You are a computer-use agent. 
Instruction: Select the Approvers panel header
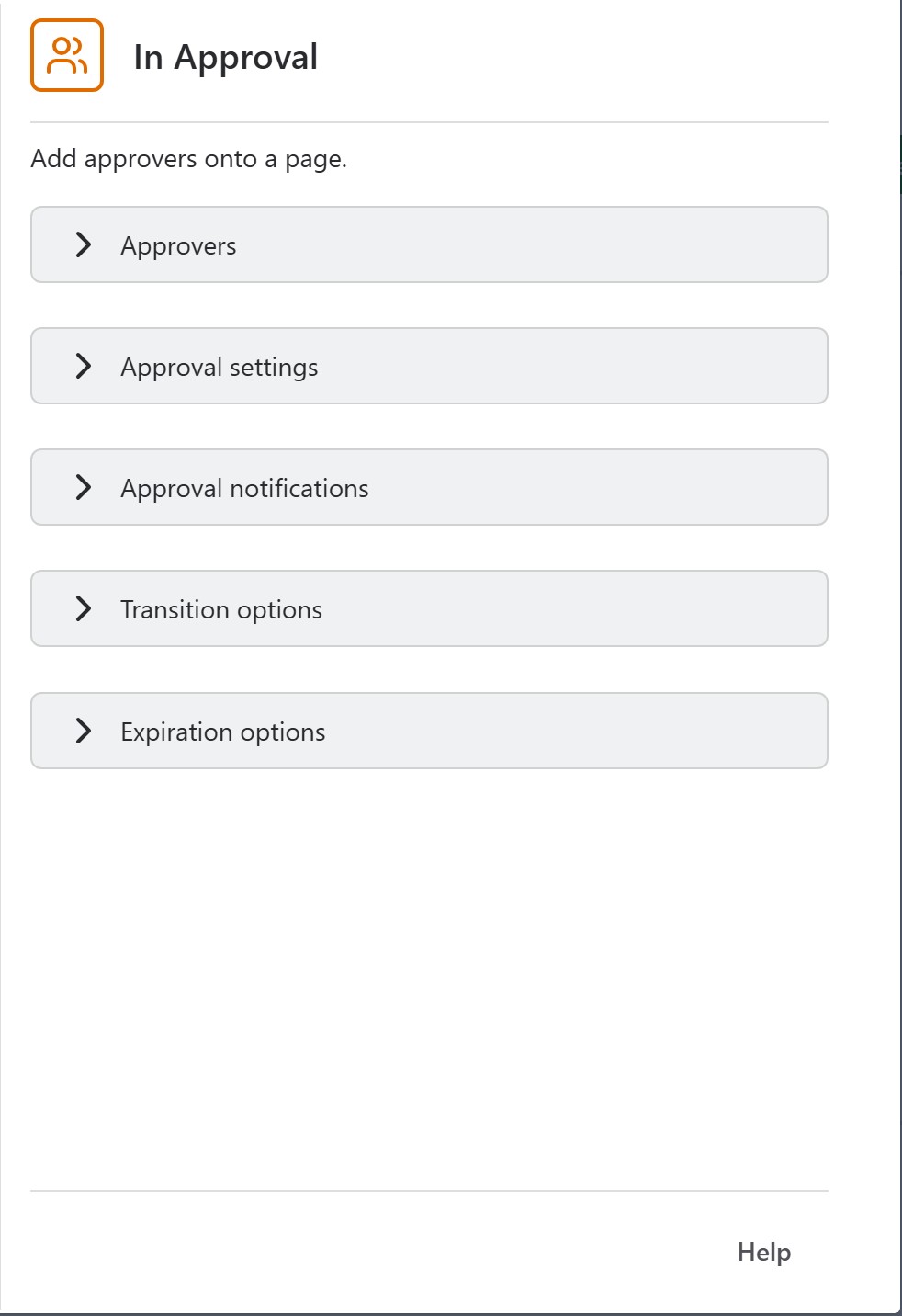coord(429,244)
